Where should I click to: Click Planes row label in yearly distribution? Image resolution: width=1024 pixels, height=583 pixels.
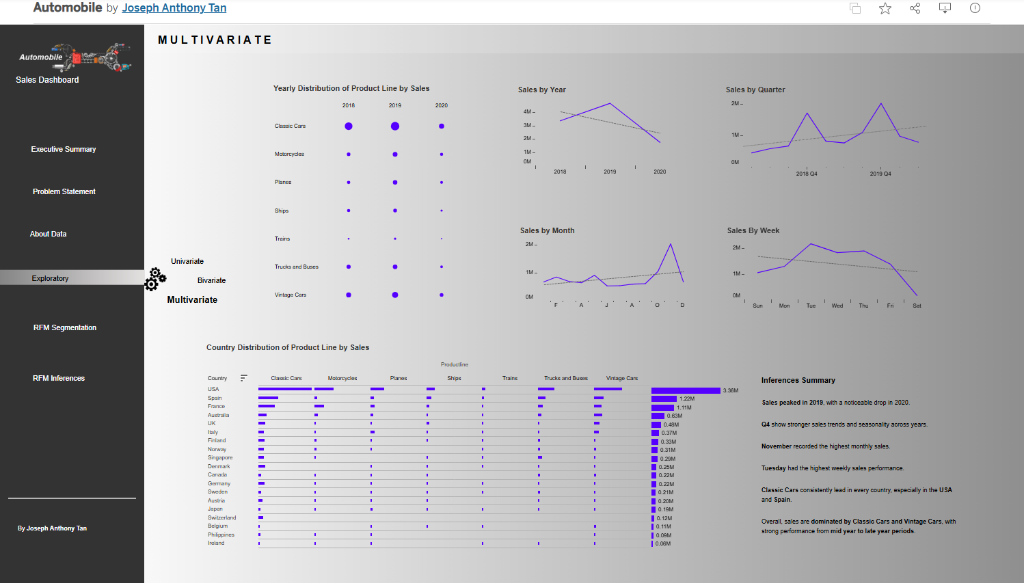click(283, 182)
